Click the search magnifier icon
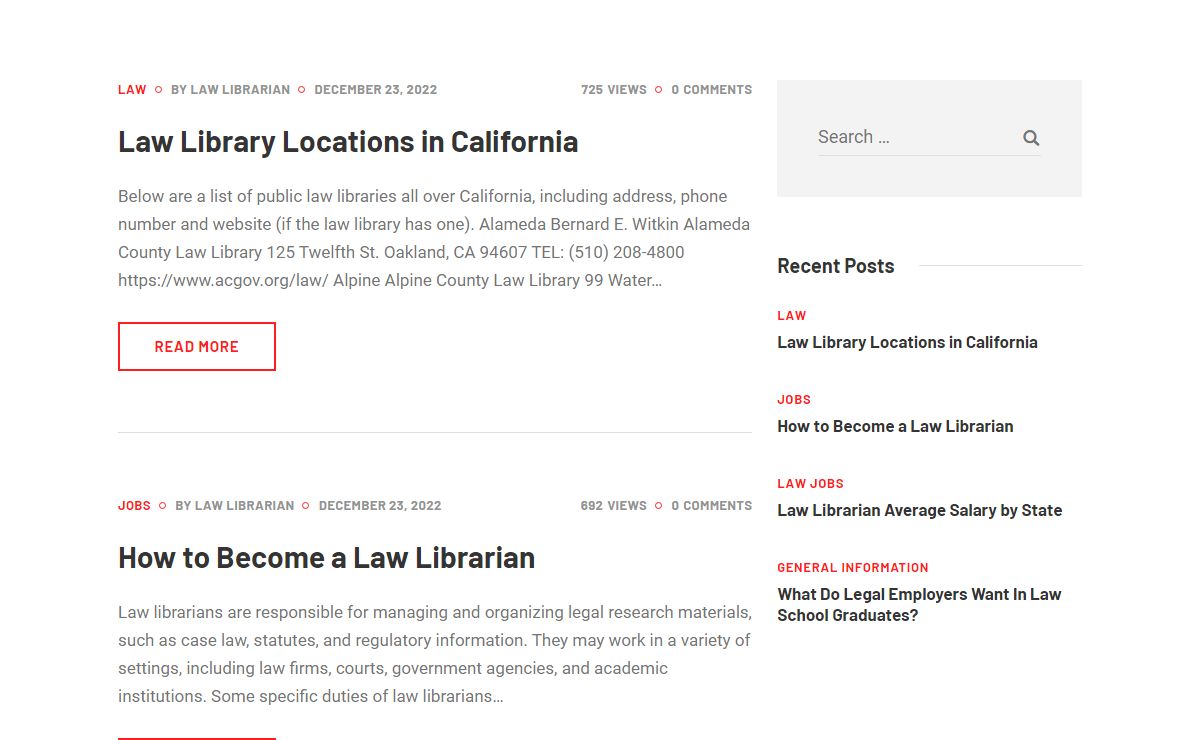Screen dimensions: 1200x740 [1031, 138]
